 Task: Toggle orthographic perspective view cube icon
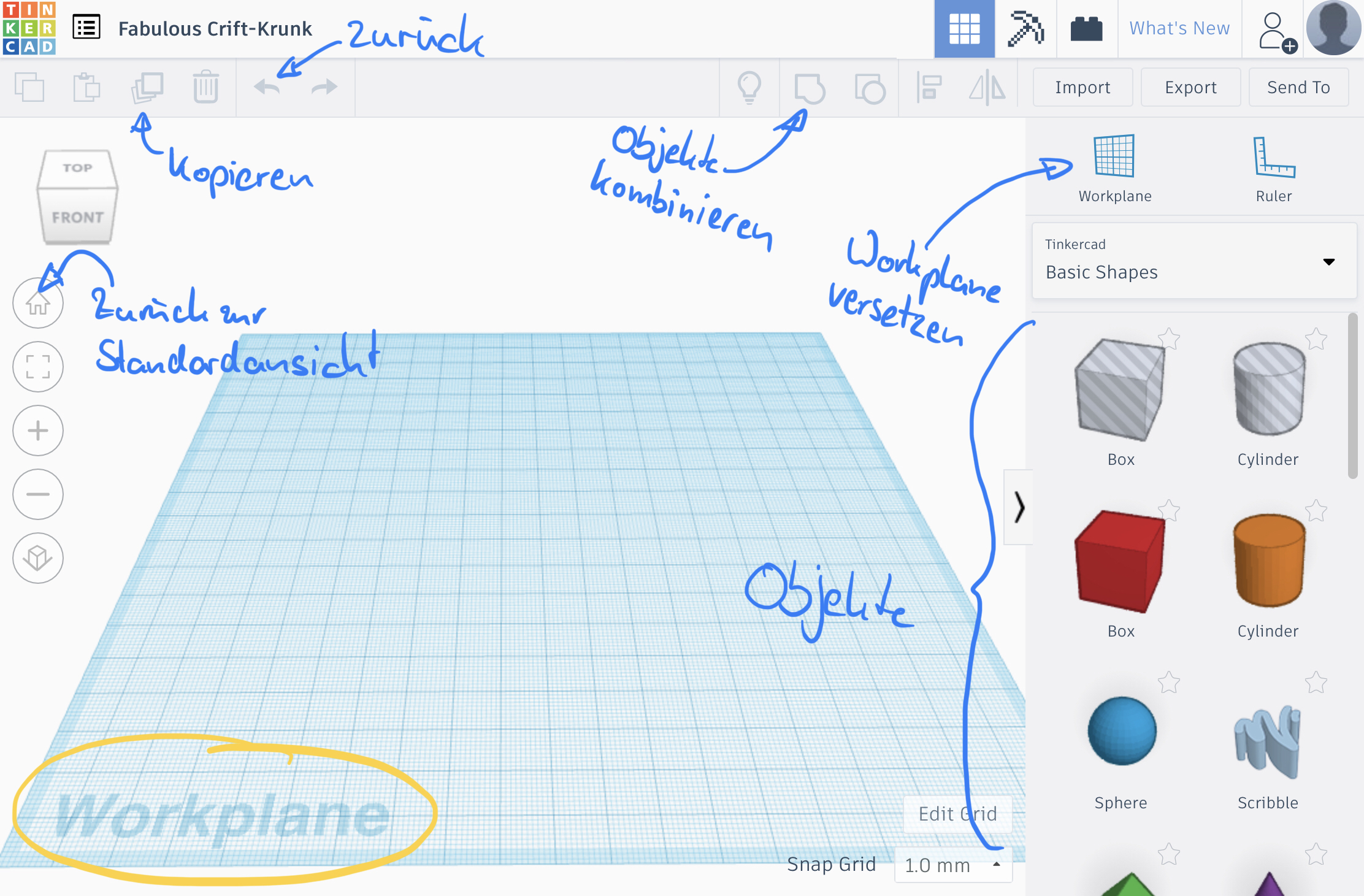(x=38, y=557)
